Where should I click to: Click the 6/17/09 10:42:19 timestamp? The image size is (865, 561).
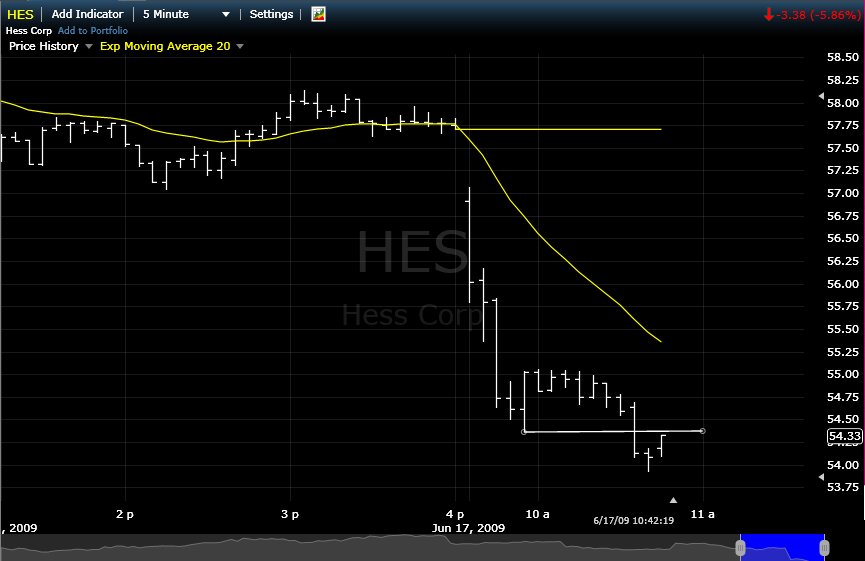click(x=633, y=521)
